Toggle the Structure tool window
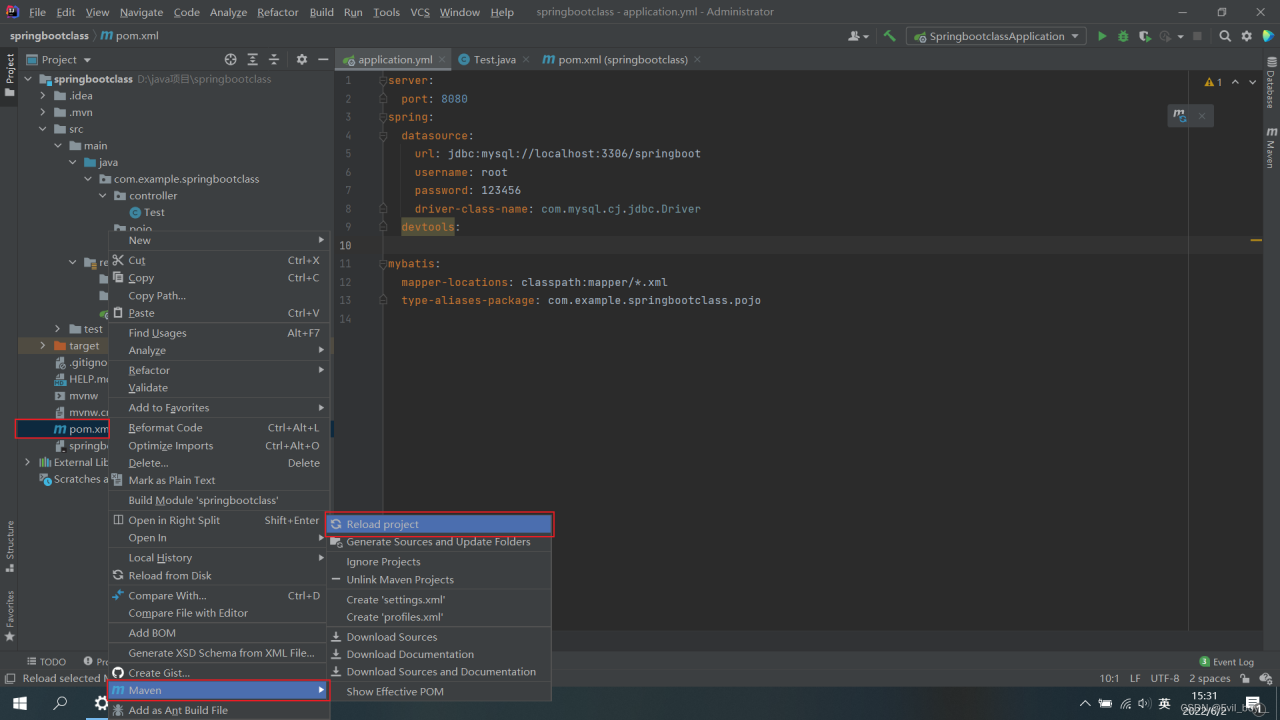Viewport: 1280px width, 720px height. tap(10, 545)
